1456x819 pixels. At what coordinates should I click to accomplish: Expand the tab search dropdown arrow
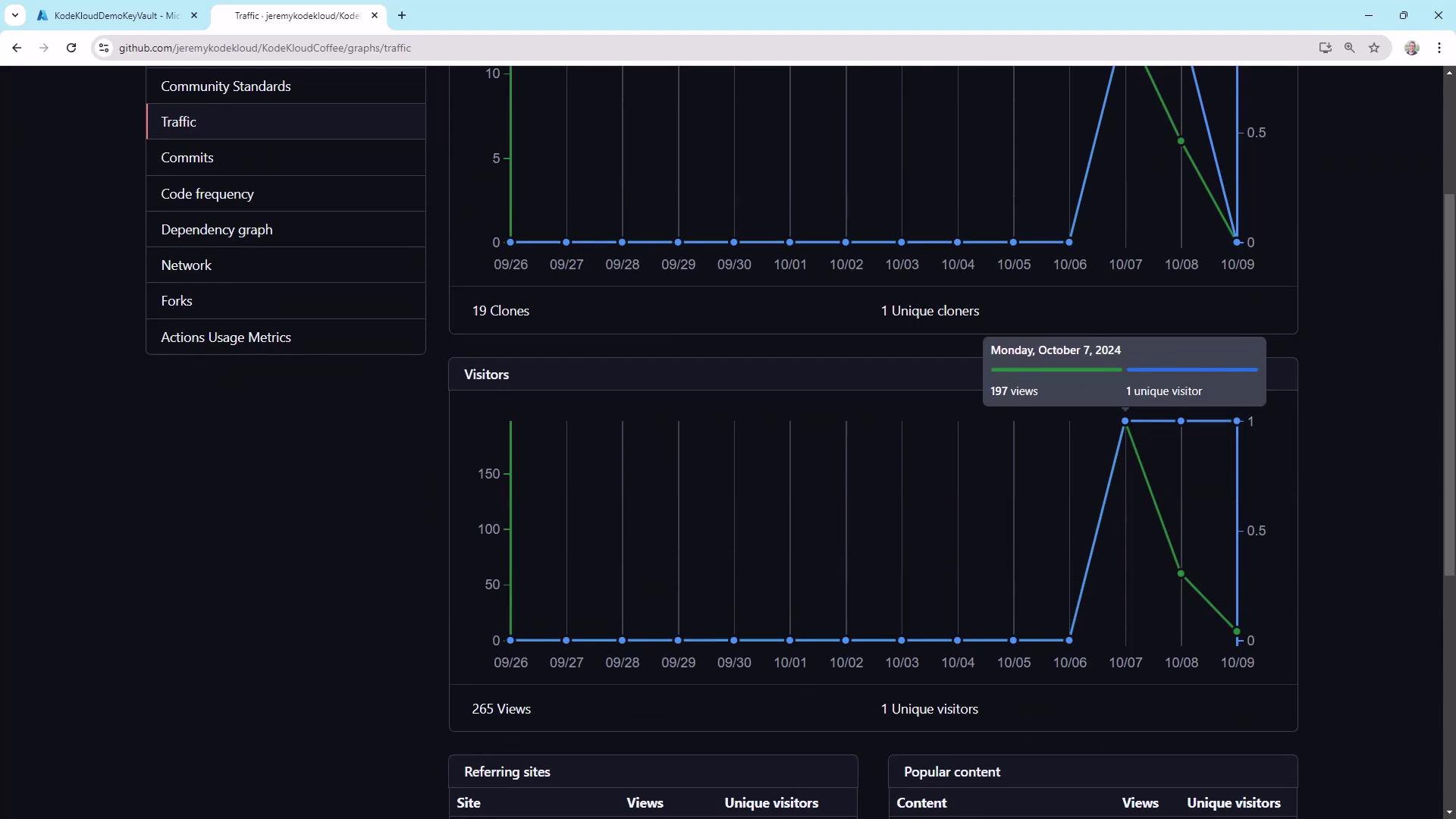pos(14,15)
